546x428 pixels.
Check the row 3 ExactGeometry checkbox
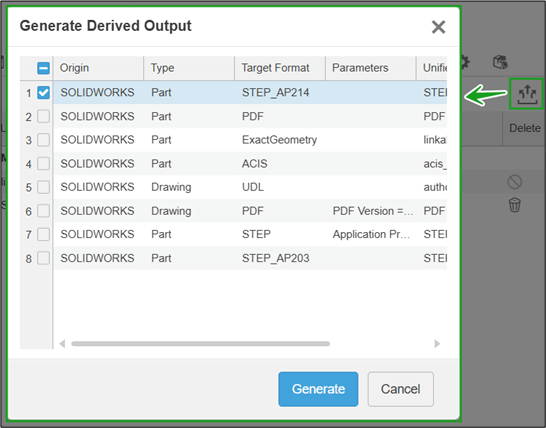[x=44, y=140]
